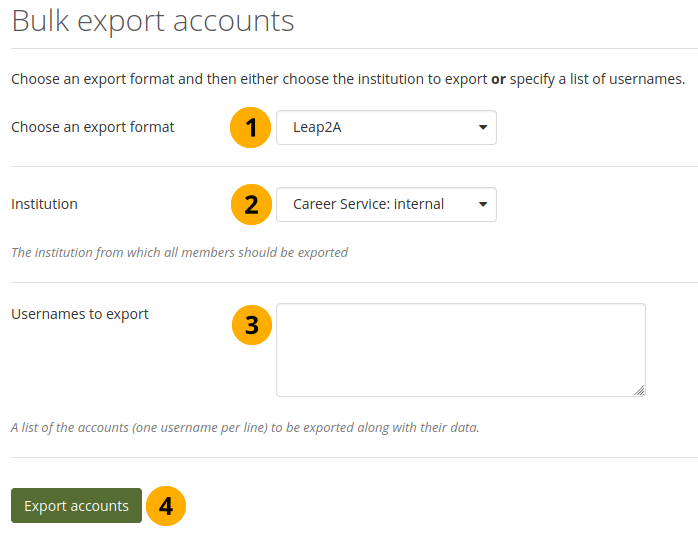Click the one username per line hint

pos(245,428)
